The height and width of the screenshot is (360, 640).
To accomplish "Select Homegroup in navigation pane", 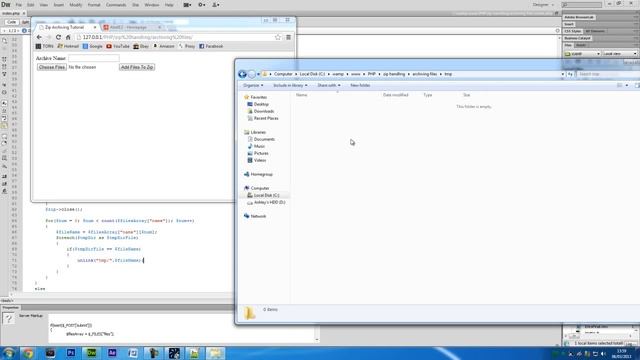I will click(258, 174).
